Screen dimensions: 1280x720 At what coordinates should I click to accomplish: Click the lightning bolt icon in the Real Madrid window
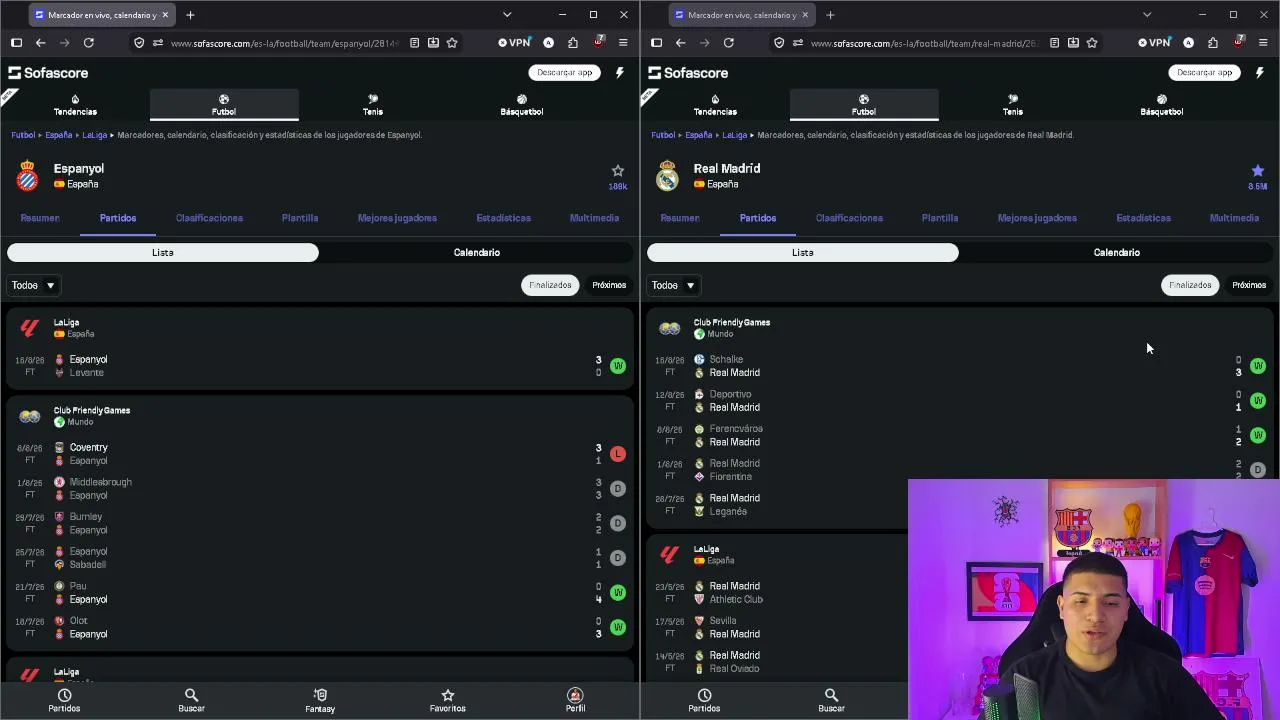click(1260, 72)
